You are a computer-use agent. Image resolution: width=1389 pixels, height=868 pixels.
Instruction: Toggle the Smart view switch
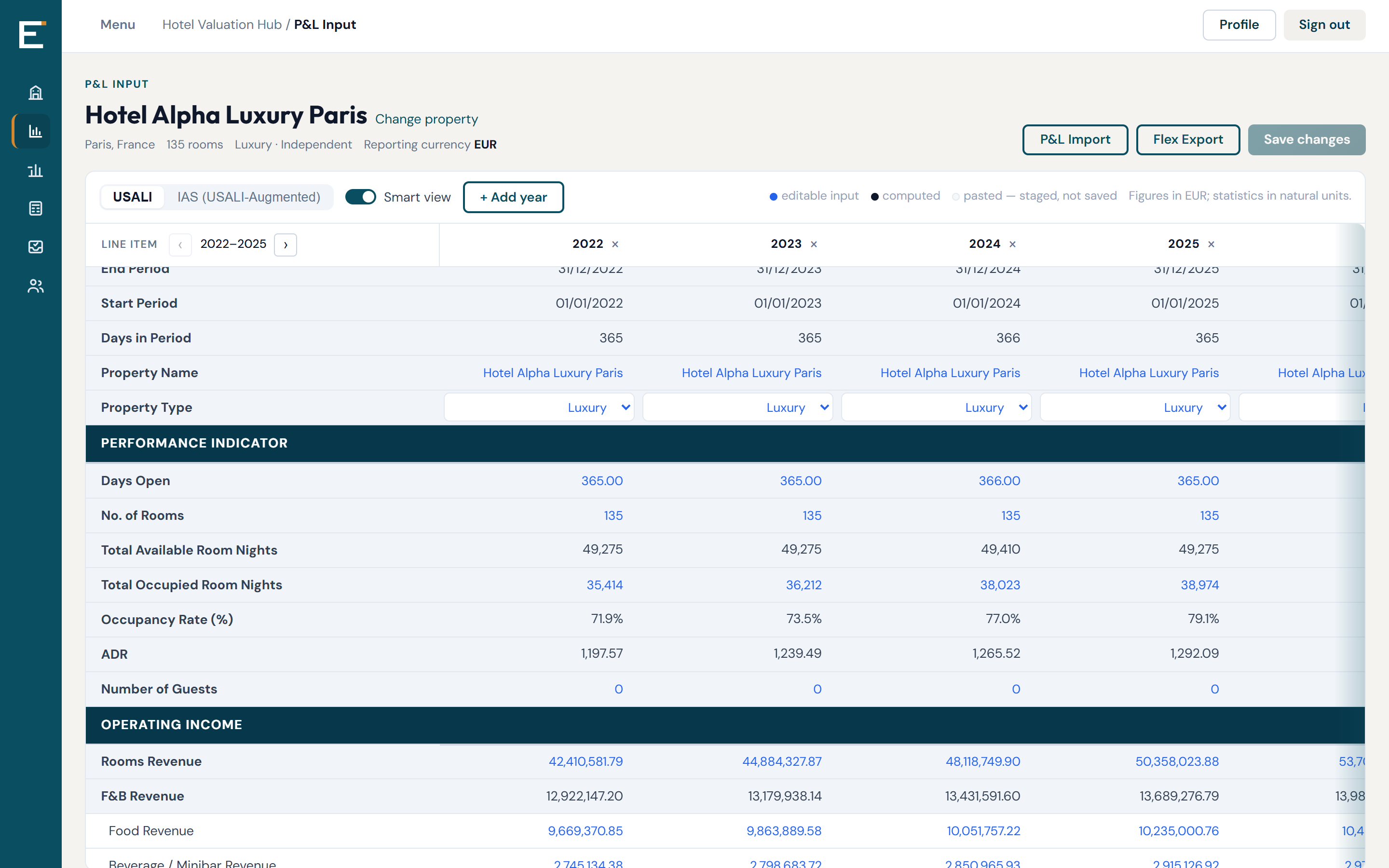tap(360, 197)
